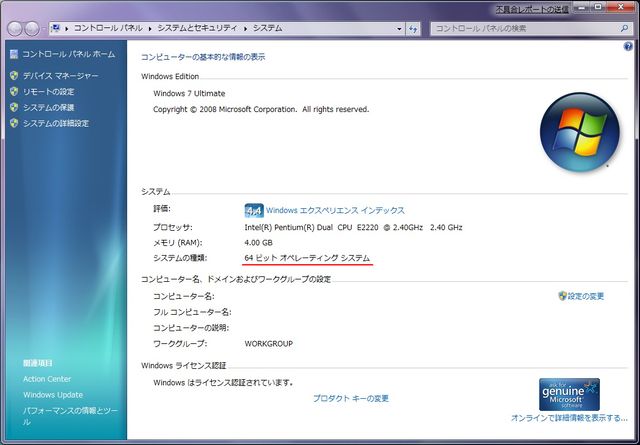Open システムの詳細設定 link
The width and height of the screenshot is (640, 445).
(56, 123)
